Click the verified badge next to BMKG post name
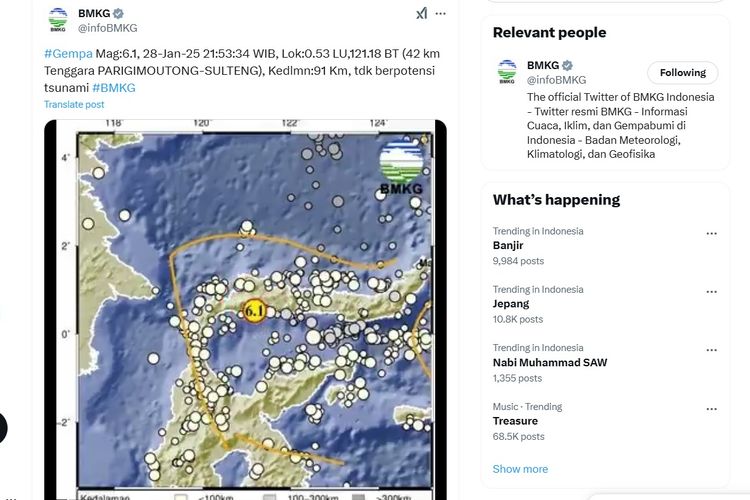 [118, 13]
